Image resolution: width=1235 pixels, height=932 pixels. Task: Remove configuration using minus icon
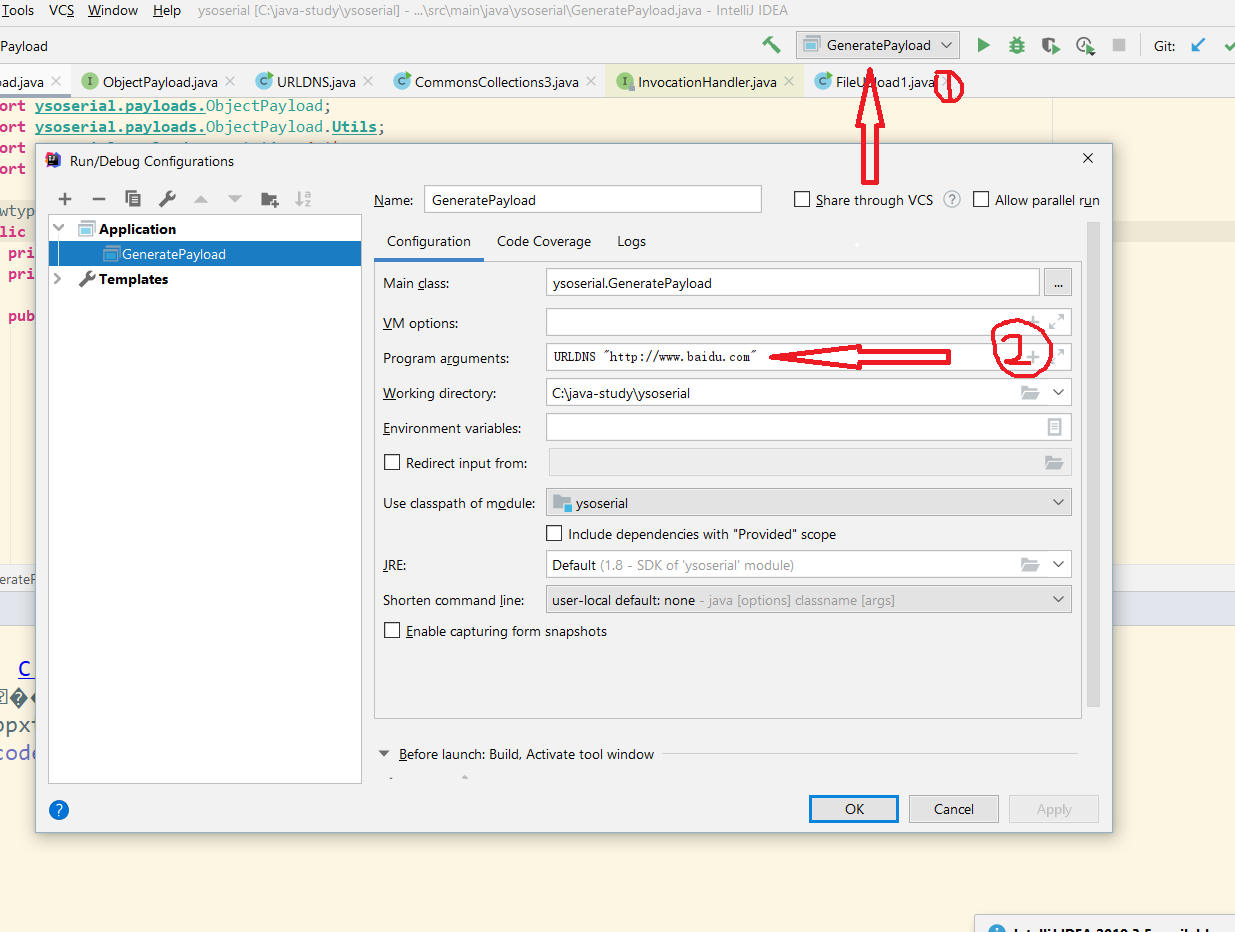pos(99,199)
